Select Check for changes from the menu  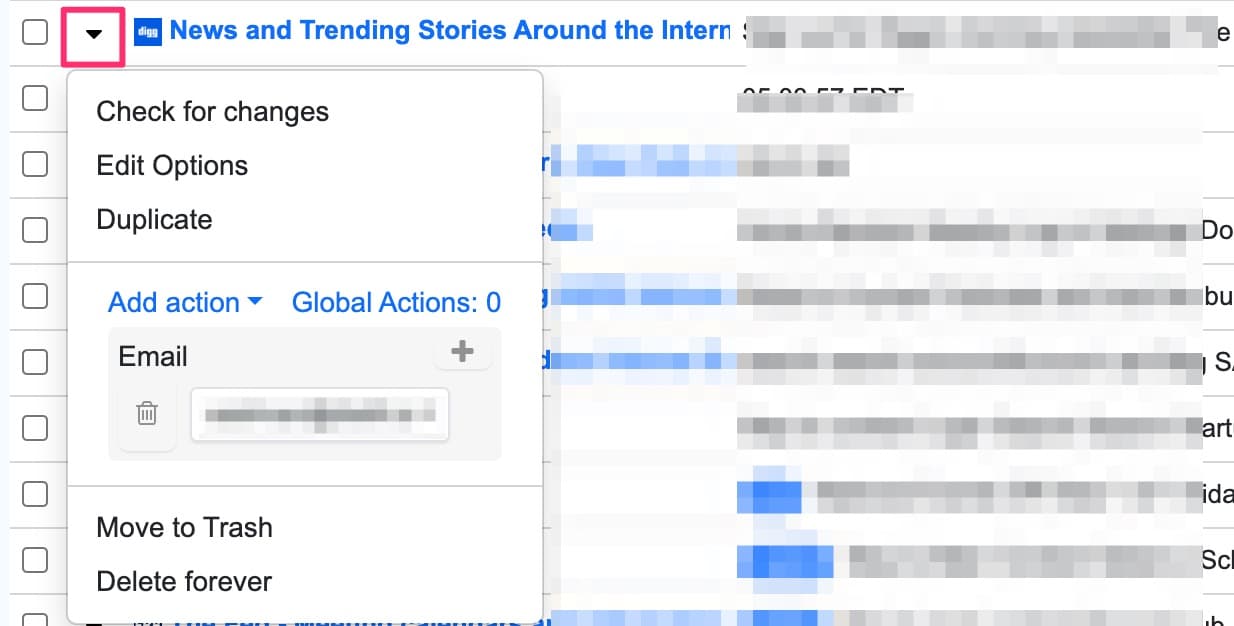pos(212,111)
